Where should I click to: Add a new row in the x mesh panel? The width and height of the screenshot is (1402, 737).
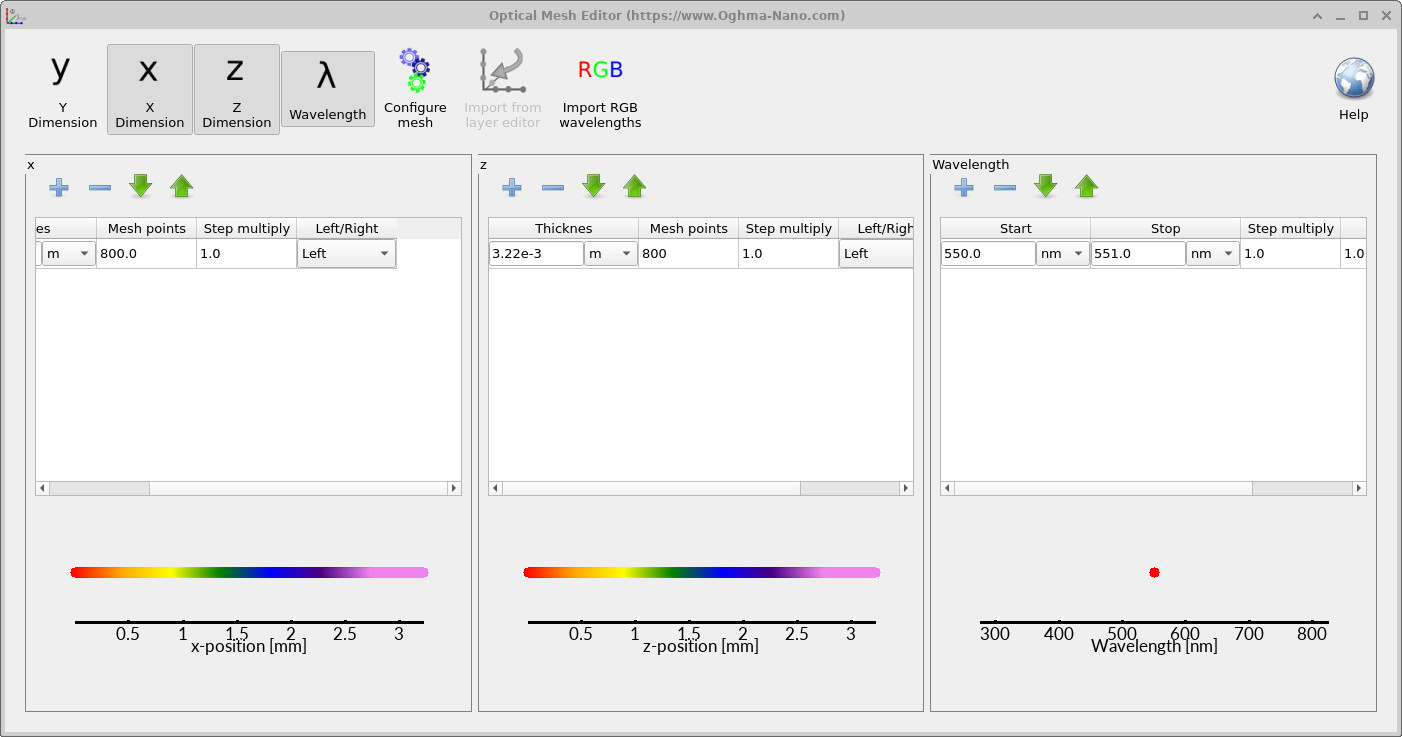click(x=58, y=187)
